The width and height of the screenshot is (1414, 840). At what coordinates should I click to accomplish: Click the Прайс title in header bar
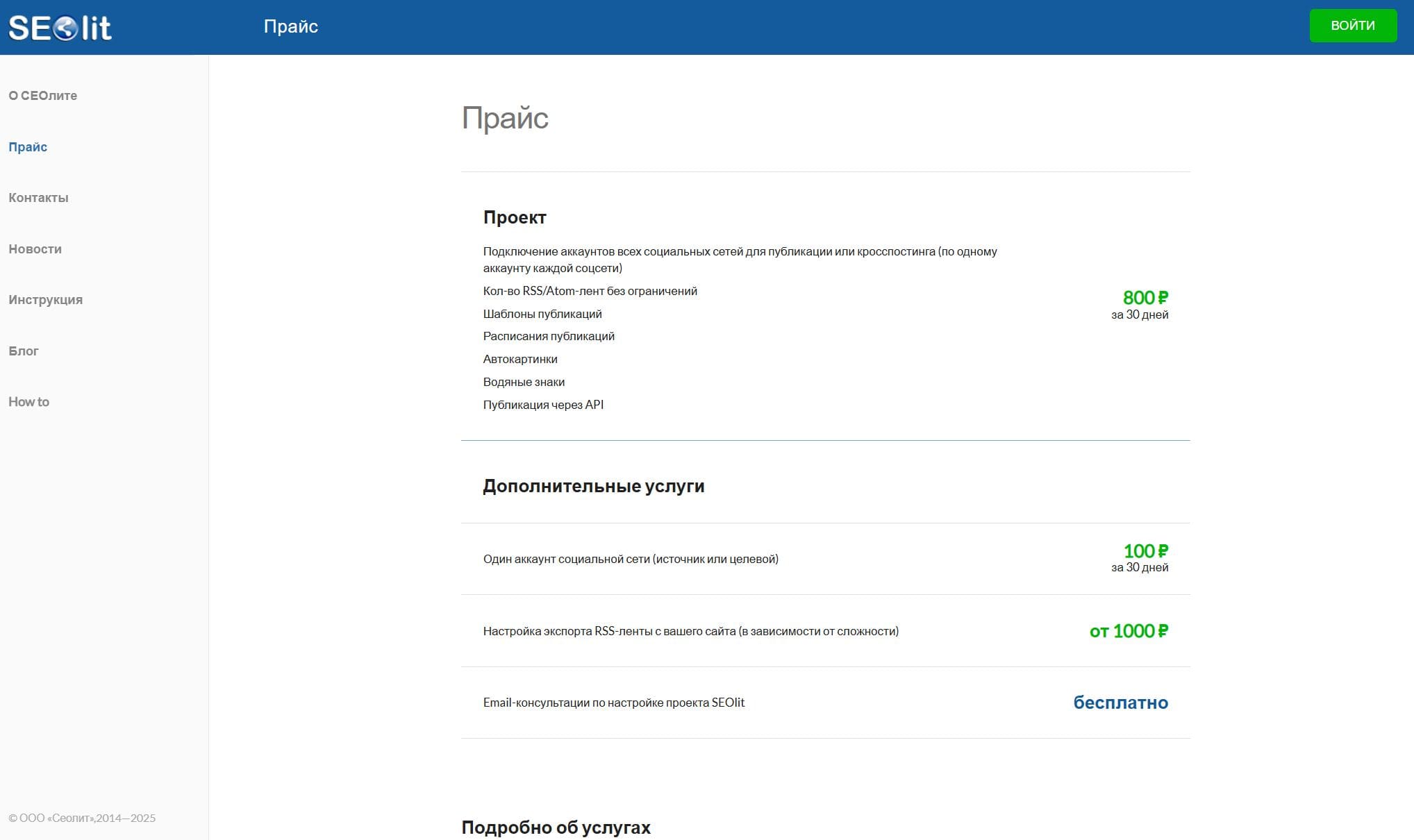pos(290,26)
